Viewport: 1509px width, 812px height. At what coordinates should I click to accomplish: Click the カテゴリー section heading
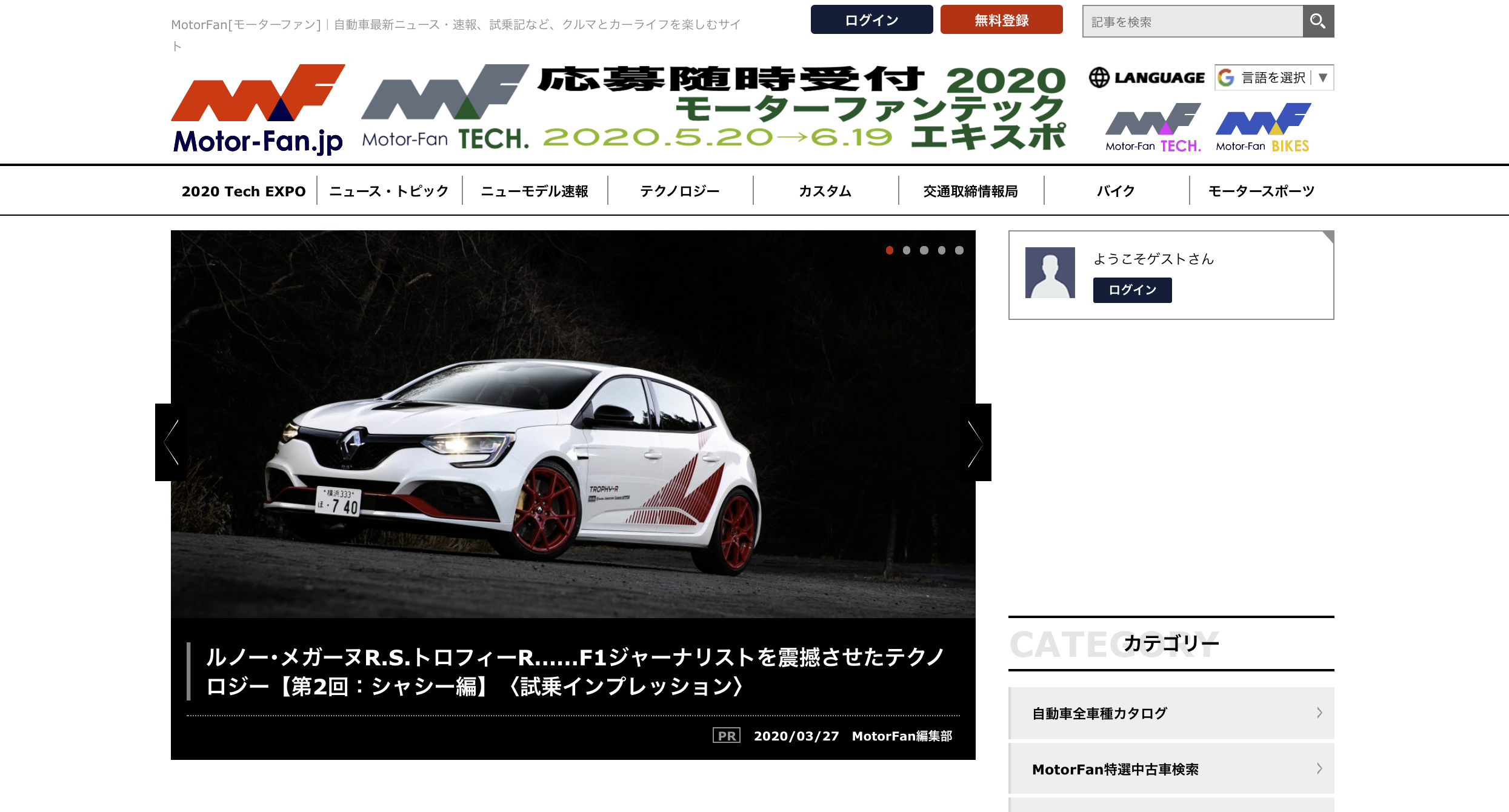[1171, 643]
